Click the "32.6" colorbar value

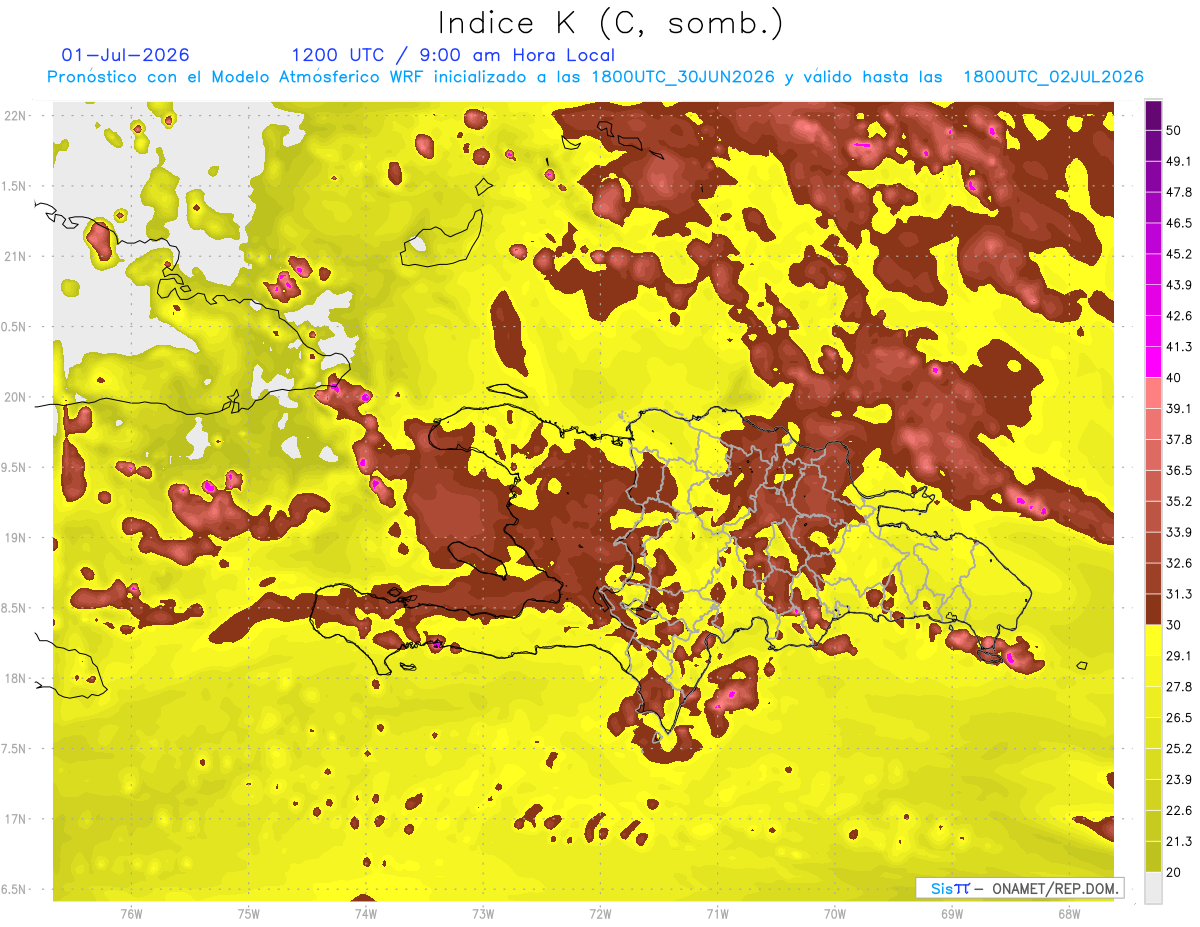(1179, 563)
